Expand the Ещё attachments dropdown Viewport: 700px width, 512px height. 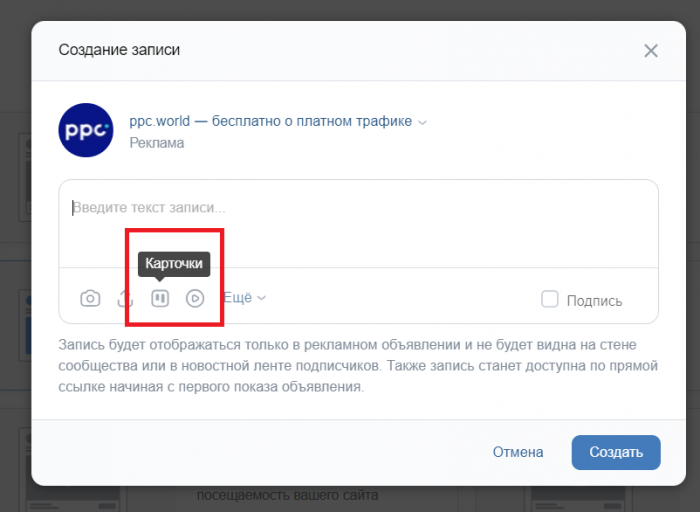[x=244, y=298]
